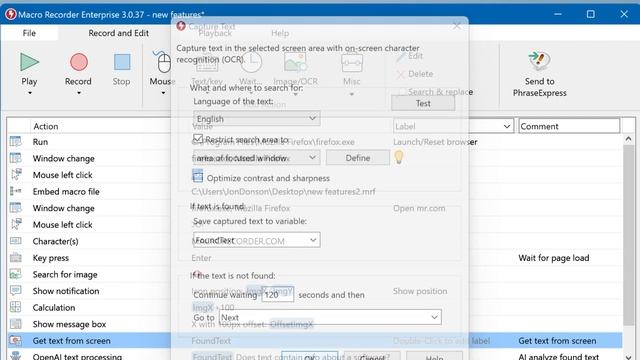The height and width of the screenshot is (360, 640).
Task: Click the Action column header
Action: 46,126
